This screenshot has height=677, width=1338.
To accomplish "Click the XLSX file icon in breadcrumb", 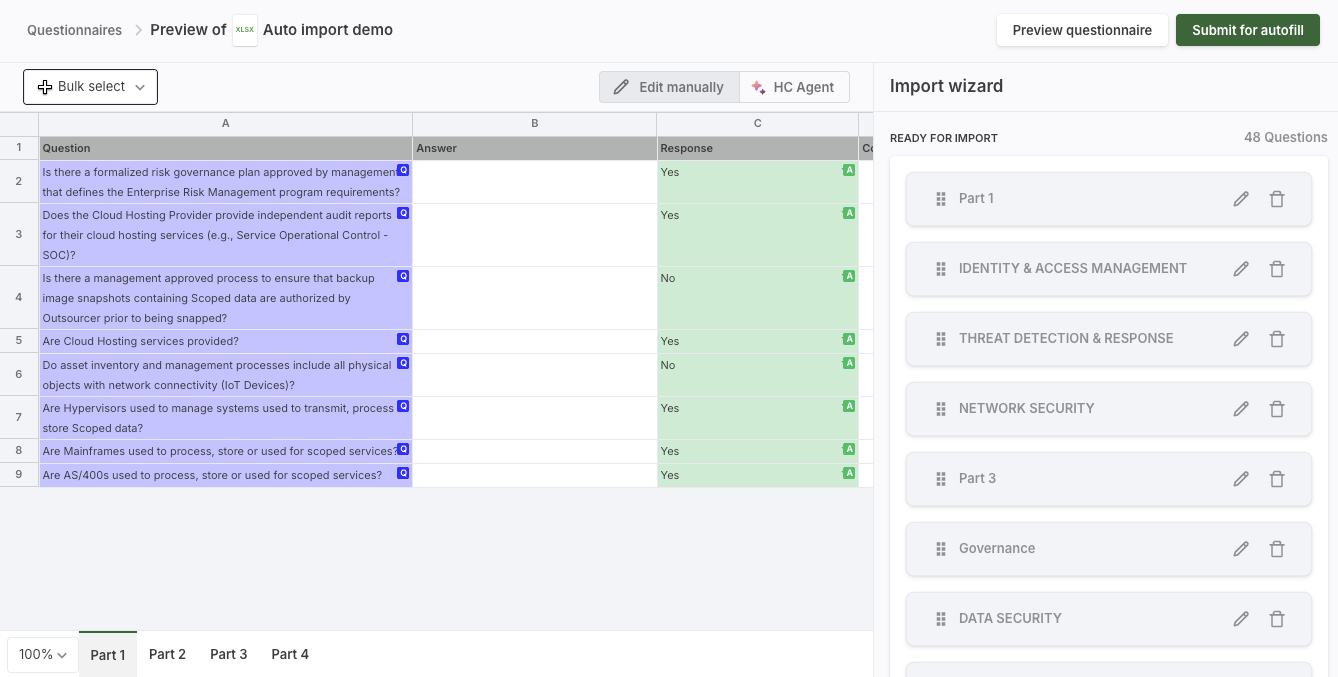I will click(x=245, y=30).
